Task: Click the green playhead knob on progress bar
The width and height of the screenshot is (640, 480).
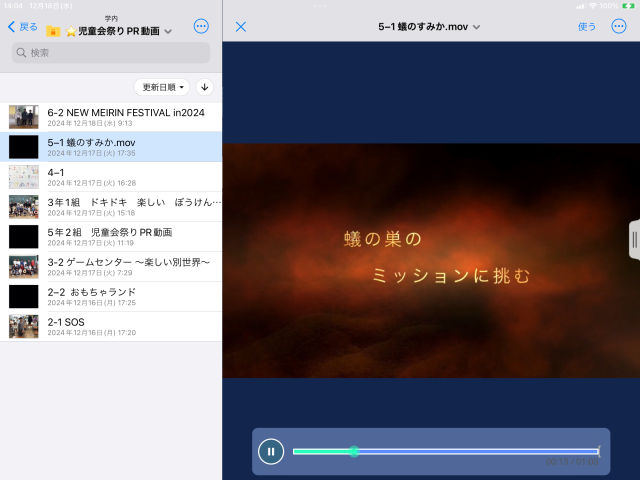Action: (354, 451)
